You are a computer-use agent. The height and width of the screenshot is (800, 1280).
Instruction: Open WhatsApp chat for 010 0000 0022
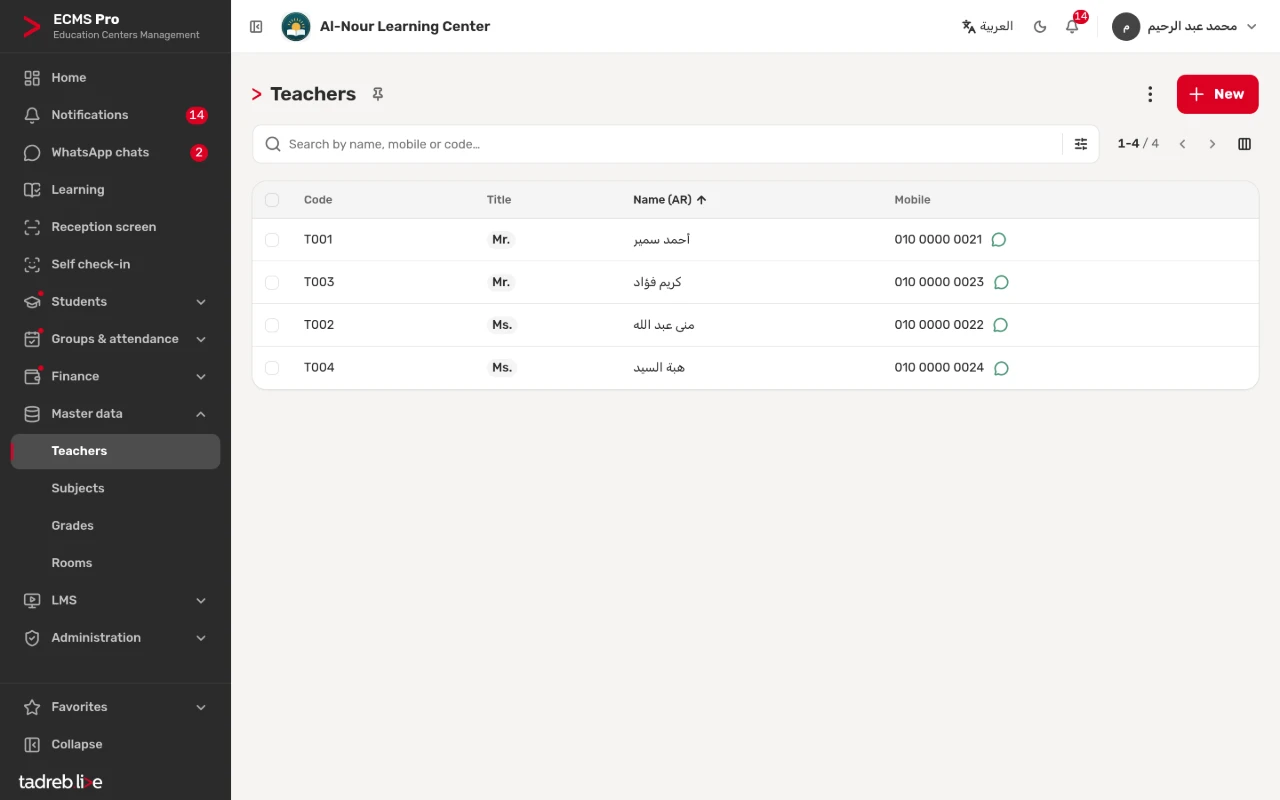(x=1000, y=325)
